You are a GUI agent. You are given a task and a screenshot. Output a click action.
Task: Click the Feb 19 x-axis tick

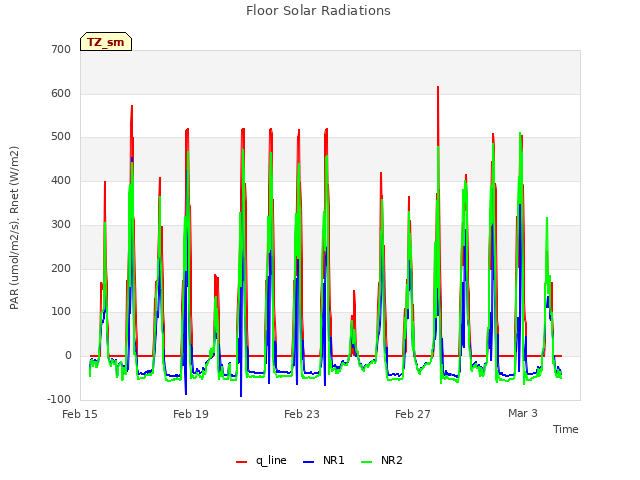tap(191, 414)
